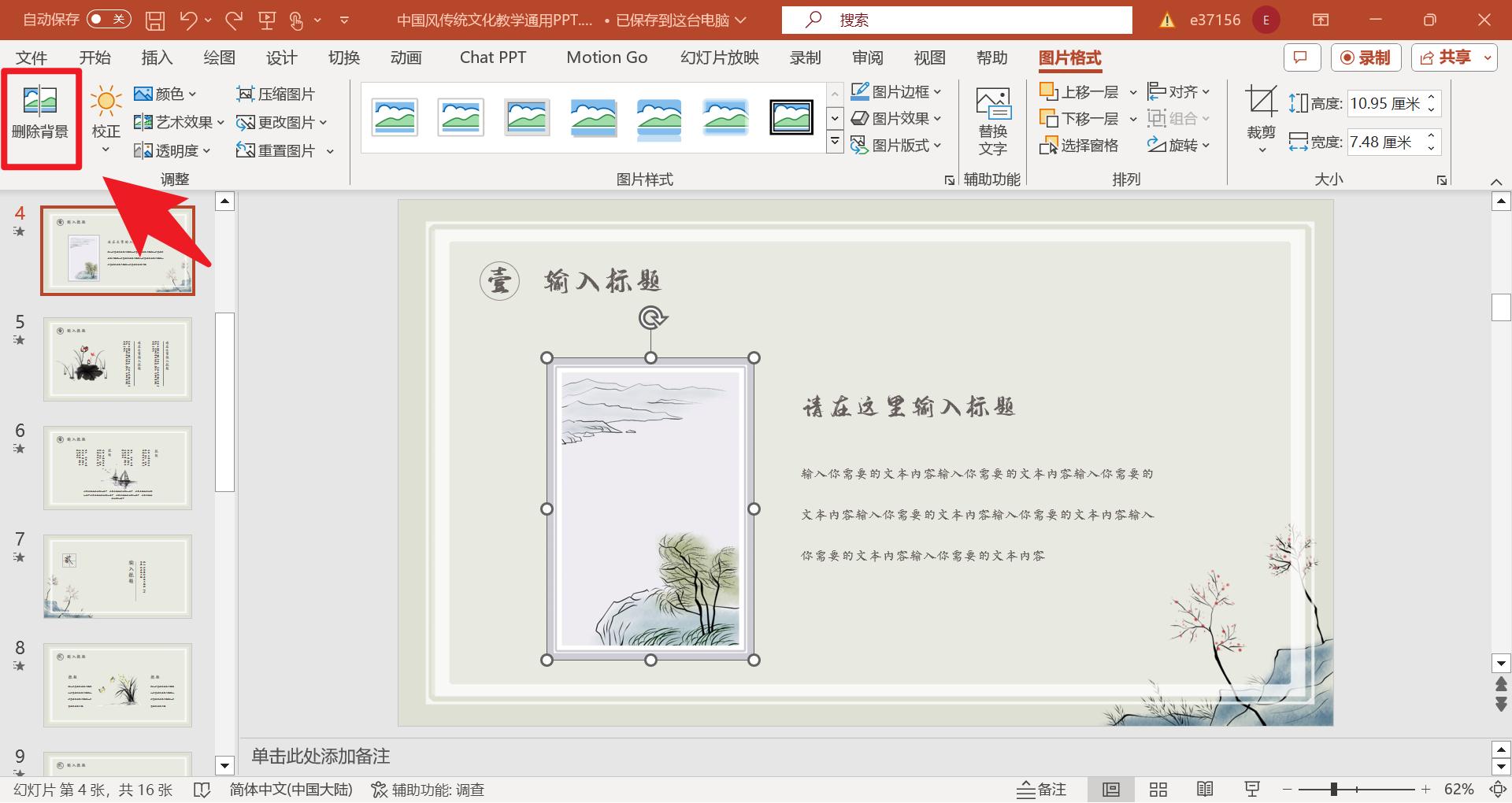Expand the picture styles gallery
The image size is (1512, 803).
click(x=835, y=142)
